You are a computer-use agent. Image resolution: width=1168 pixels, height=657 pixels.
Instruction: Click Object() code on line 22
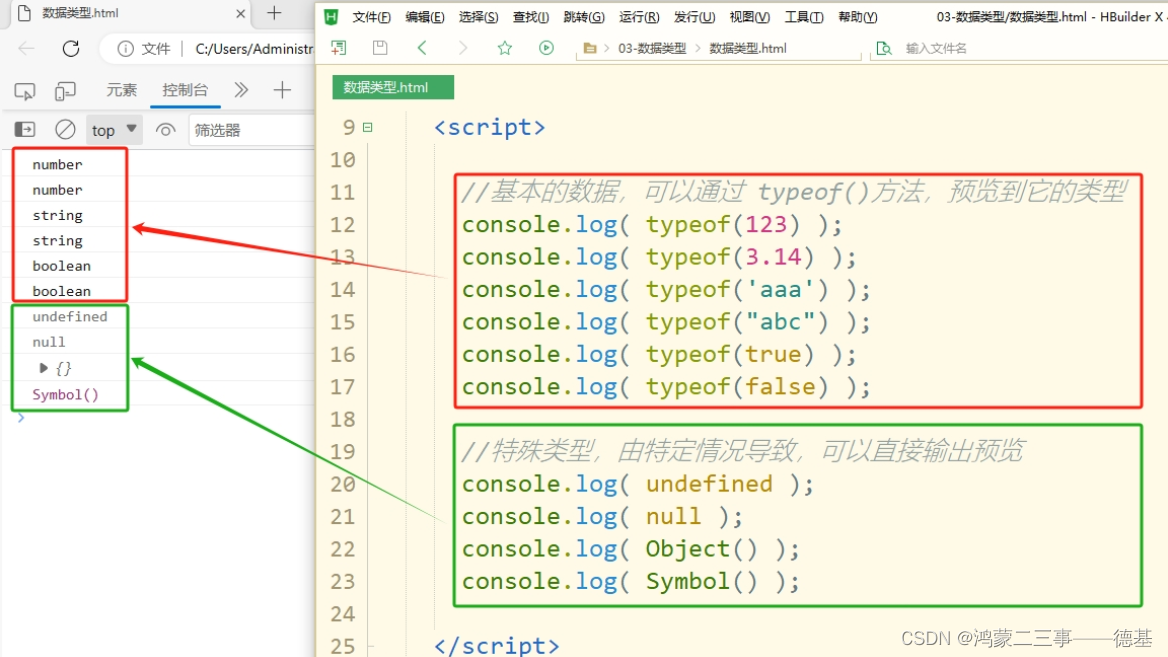[701, 549]
